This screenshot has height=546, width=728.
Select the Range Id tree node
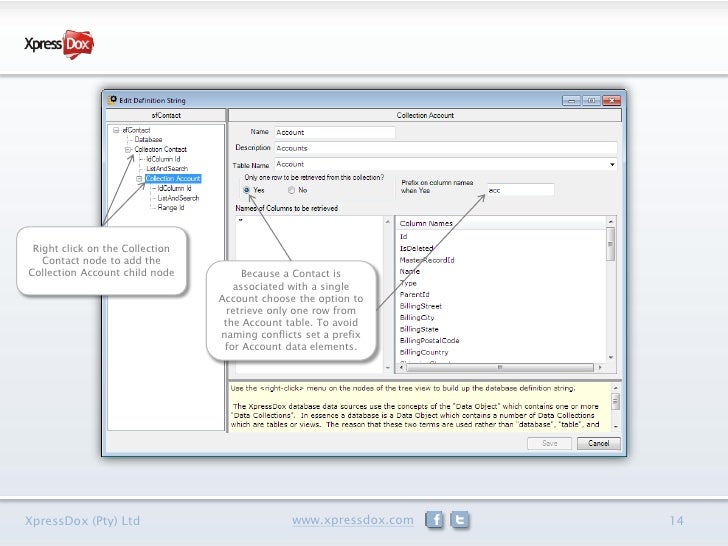click(170, 208)
